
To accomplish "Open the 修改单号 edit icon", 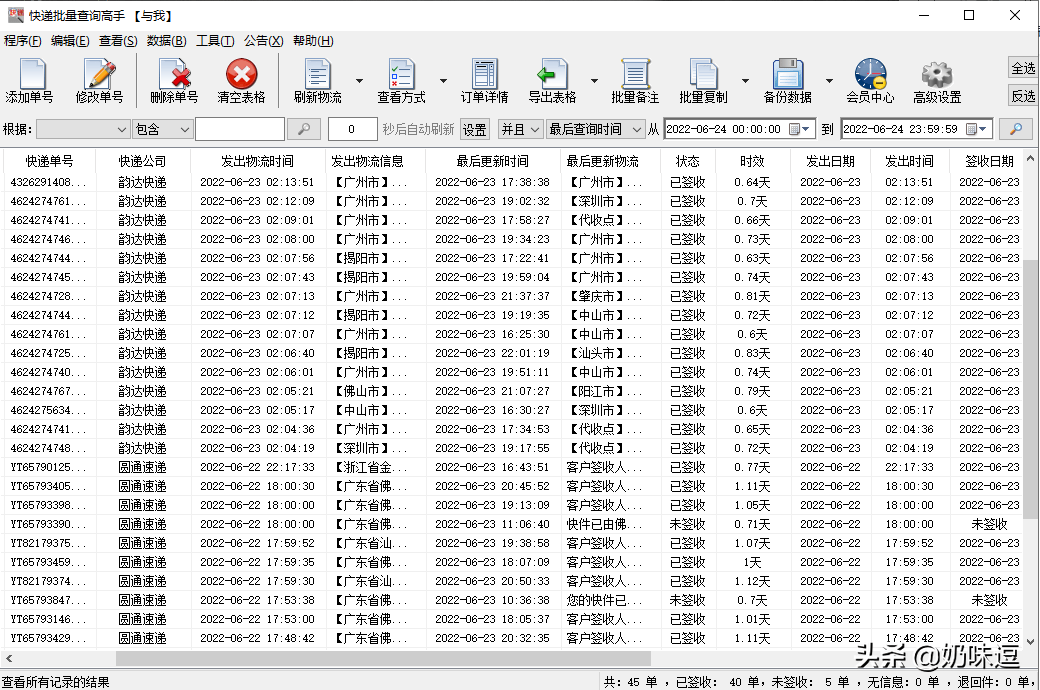I will (x=99, y=80).
